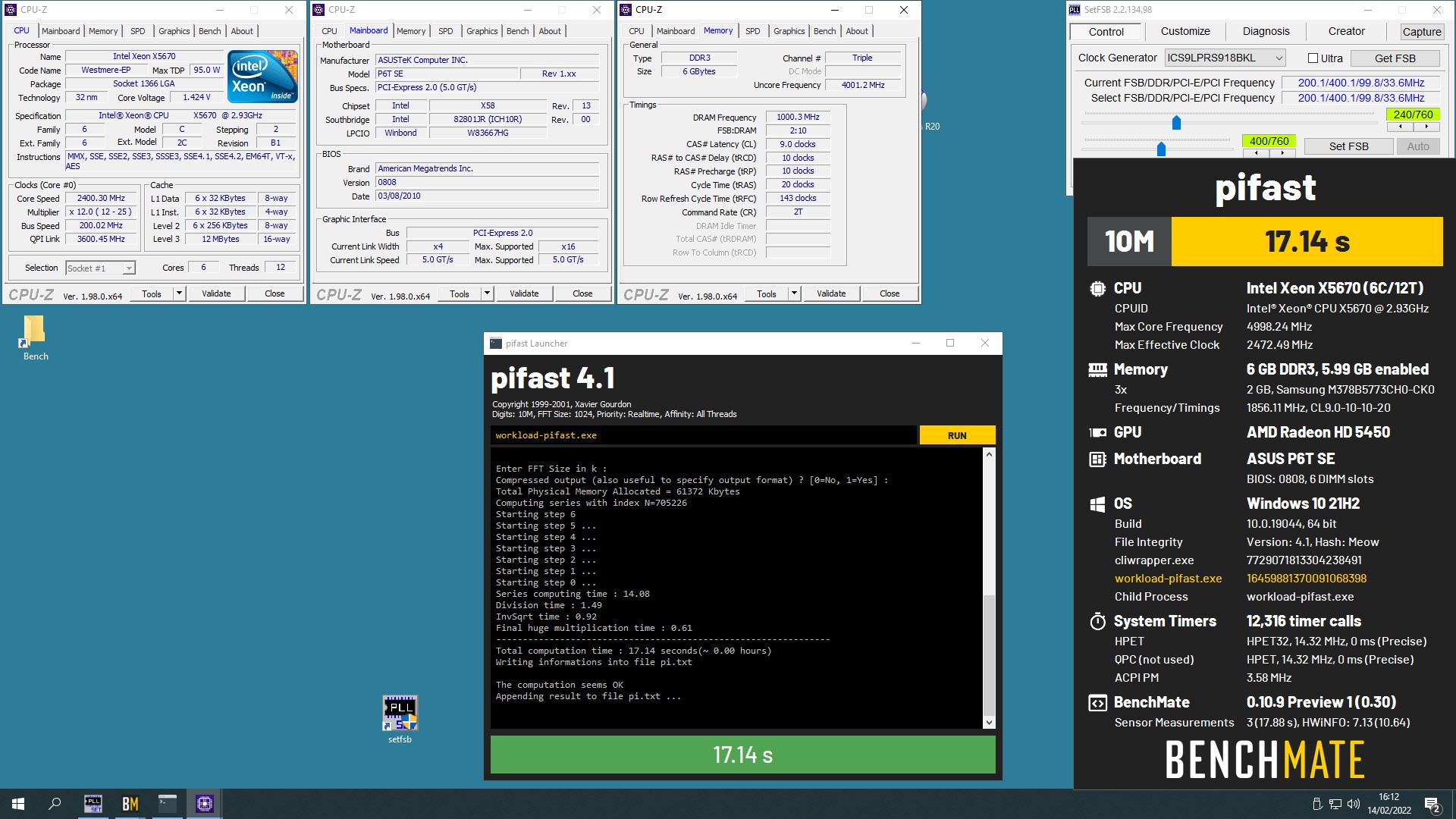Image resolution: width=1456 pixels, height=819 pixels.
Task: Click Validate in first CPU-Z window
Action: tap(216, 293)
